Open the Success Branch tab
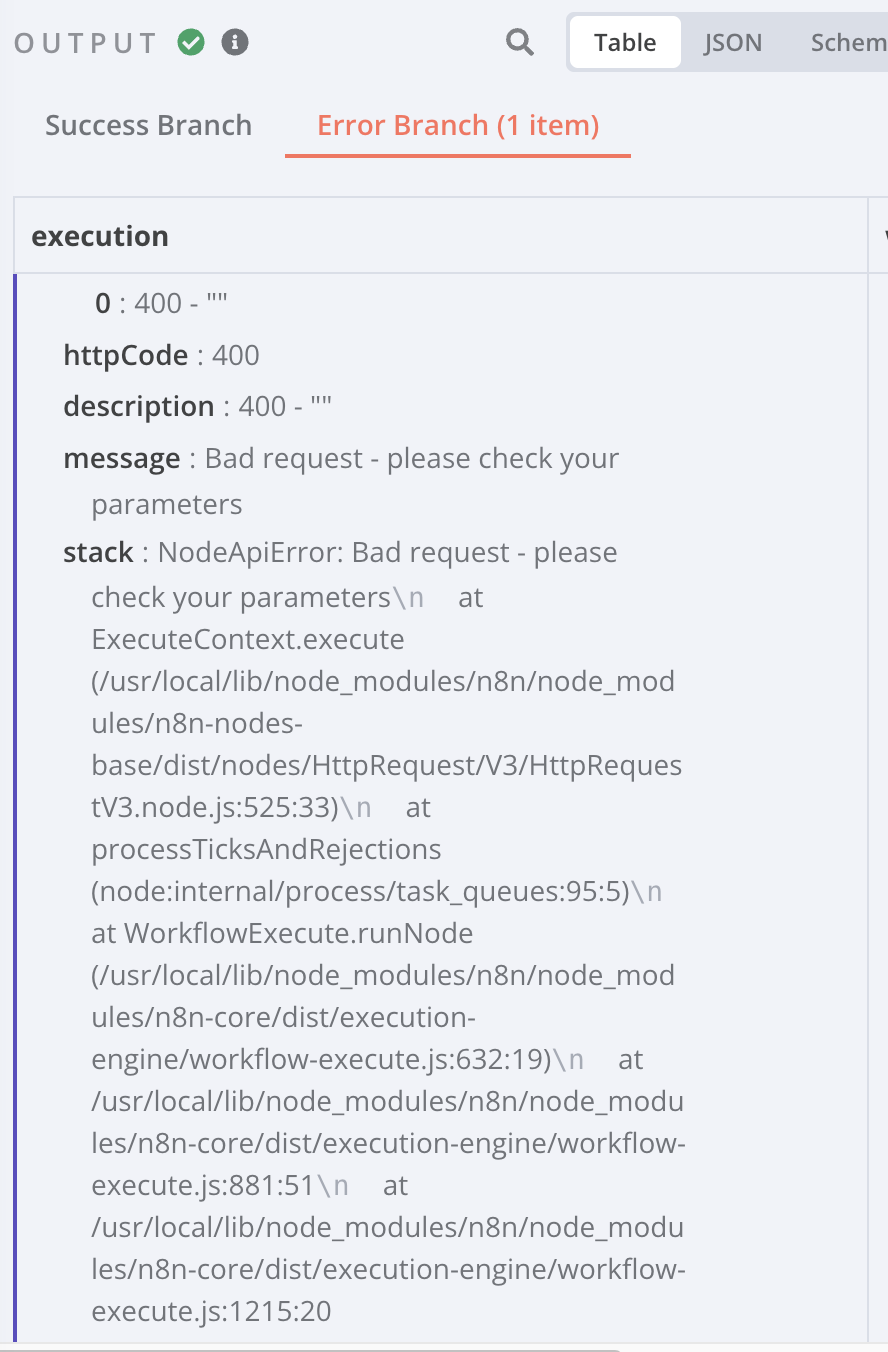 coord(148,125)
